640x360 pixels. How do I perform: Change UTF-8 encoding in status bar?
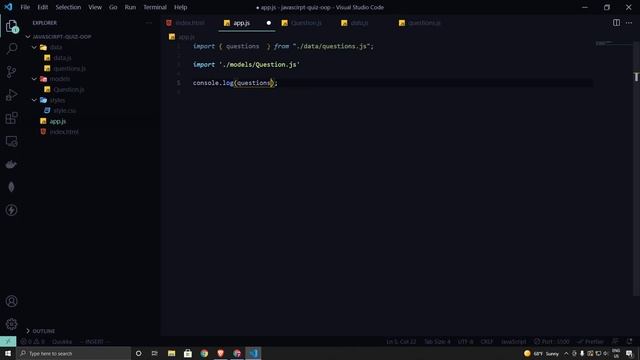point(466,342)
